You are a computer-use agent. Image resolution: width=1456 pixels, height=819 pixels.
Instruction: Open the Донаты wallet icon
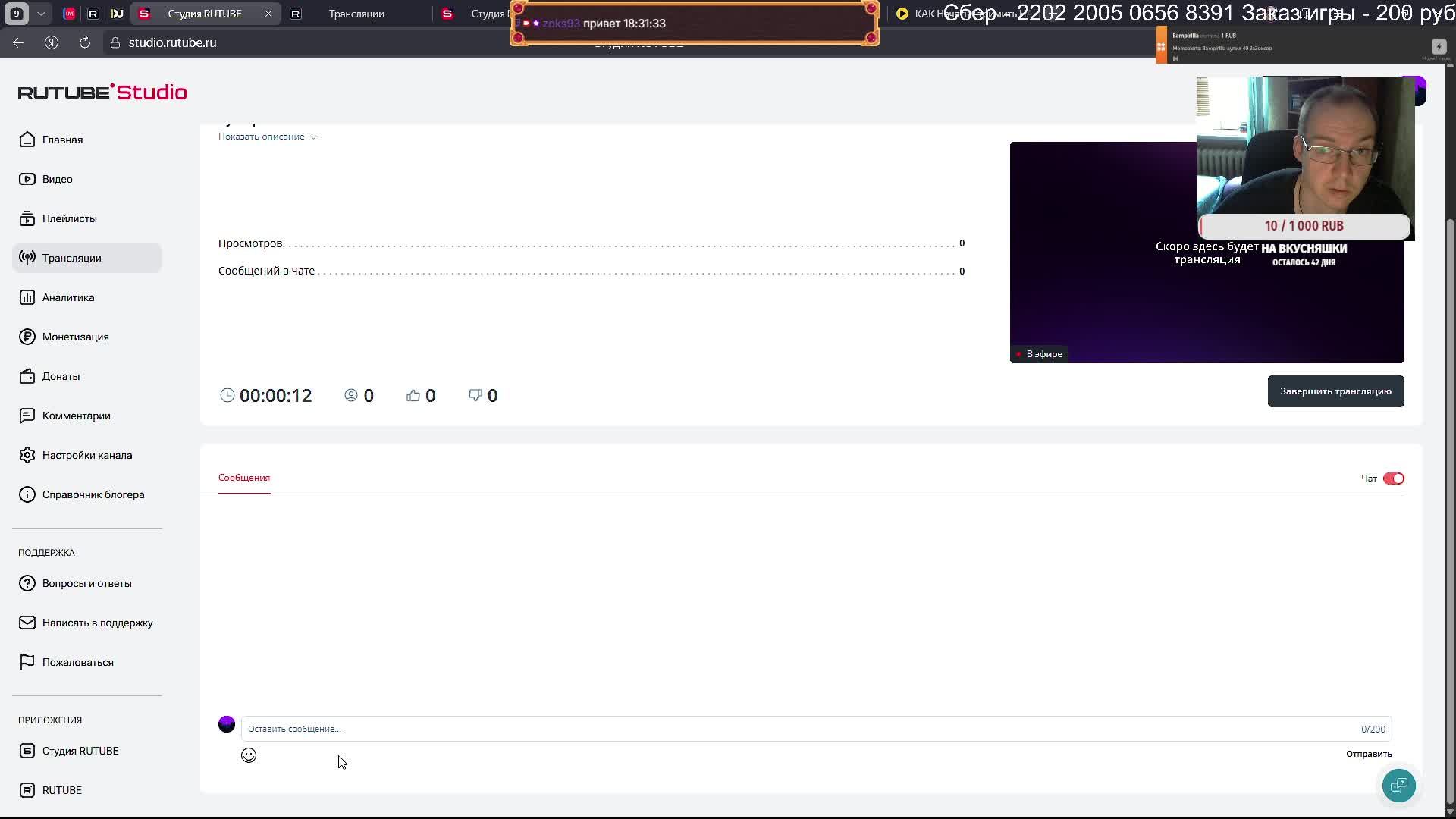pyautogui.click(x=27, y=376)
